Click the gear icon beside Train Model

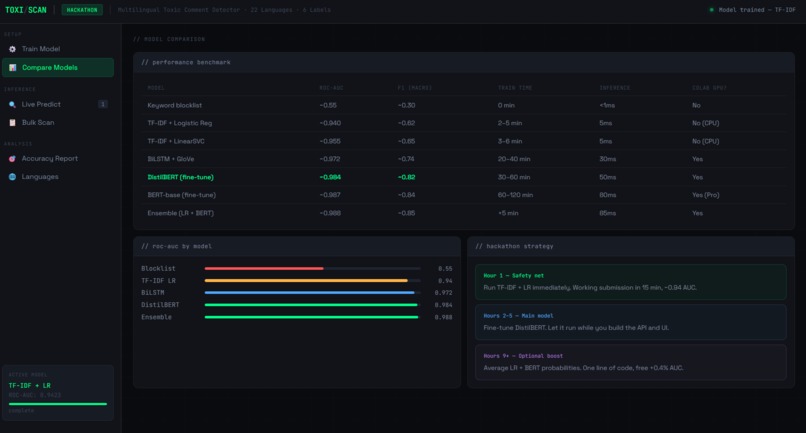point(12,49)
